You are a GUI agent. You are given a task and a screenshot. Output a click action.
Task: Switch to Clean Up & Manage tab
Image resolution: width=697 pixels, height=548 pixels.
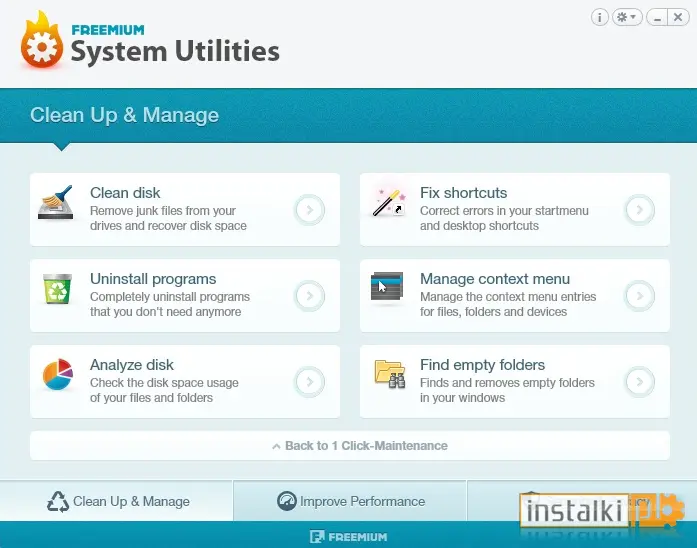click(116, 501)
